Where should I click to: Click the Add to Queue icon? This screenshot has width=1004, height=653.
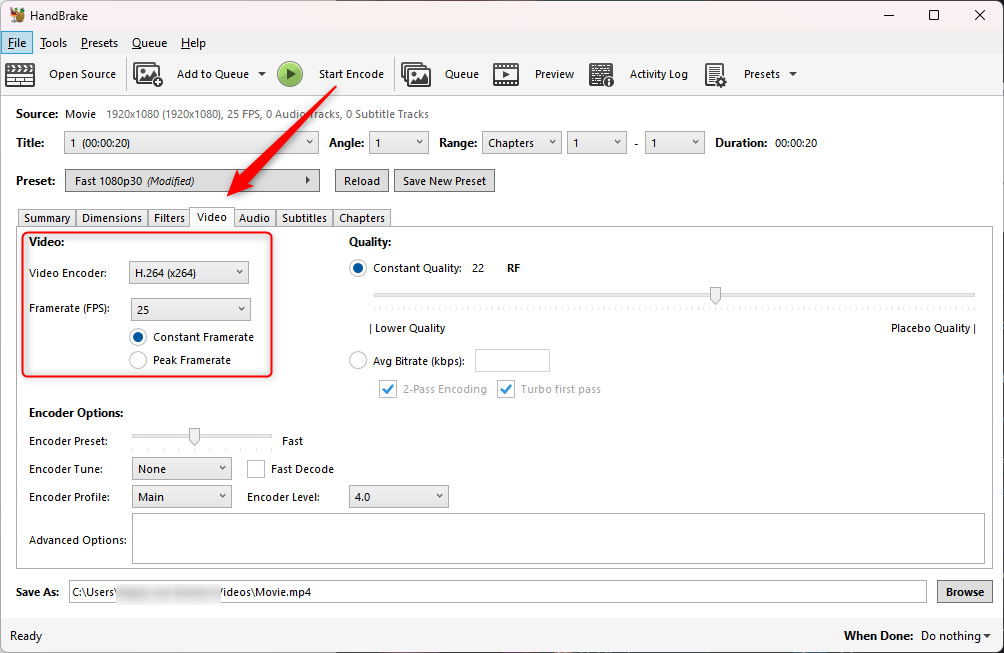coord(148,74)
